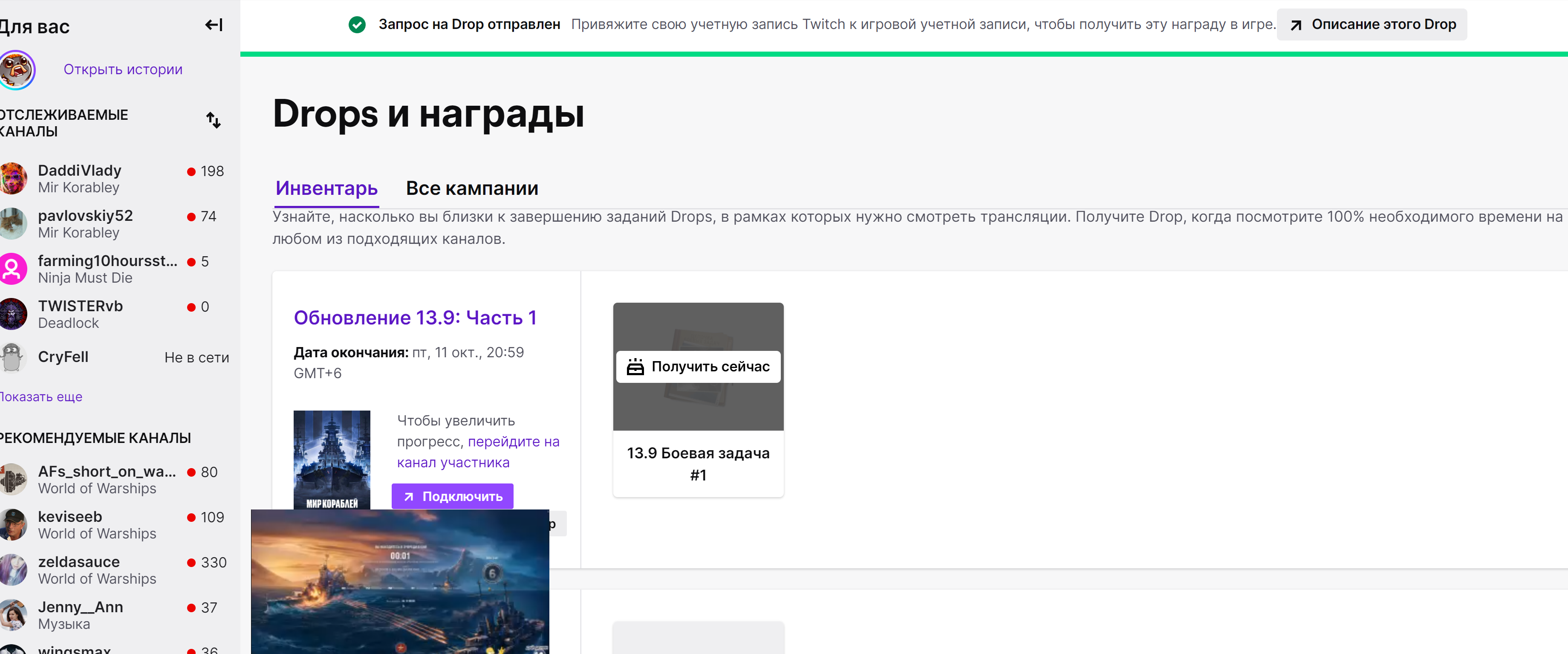Switch to the Все кампании tab
The image size is (1568, 654).
[472, 188]
